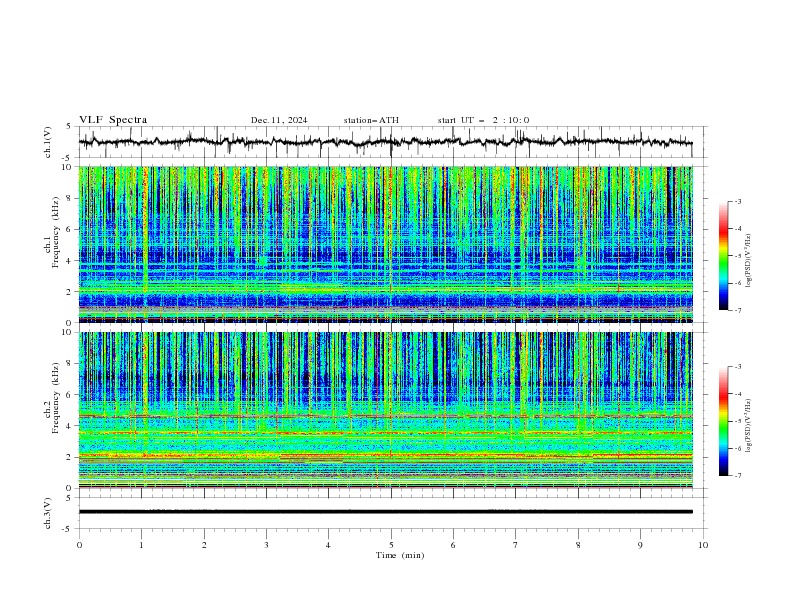Select the ch.2 "Frequency (kHz)" axis label
The height and width of the screenshot is (612, 792).
tap(57, 398)
